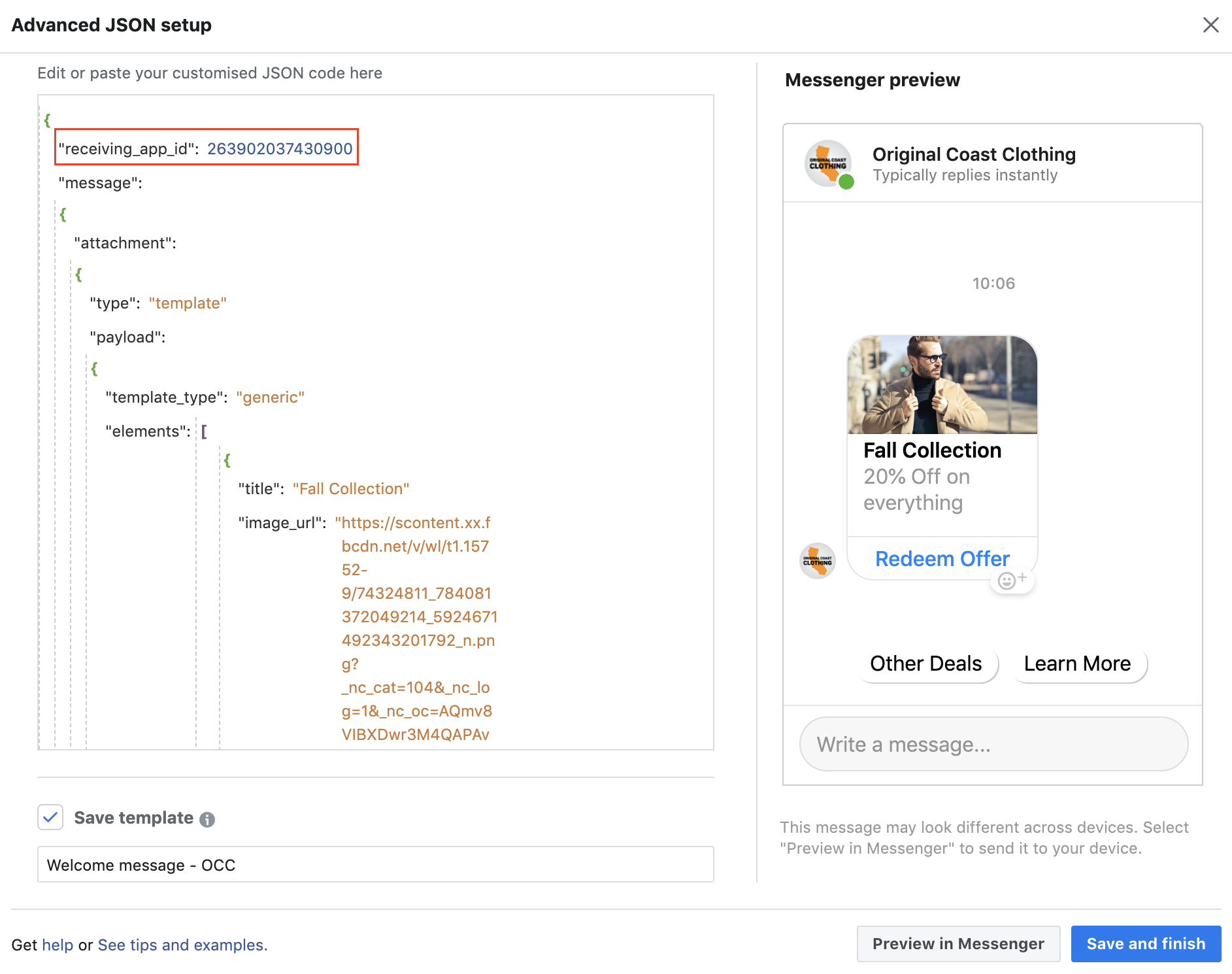
Task: Click the Fall Collection product image
Action: (942, 385)
